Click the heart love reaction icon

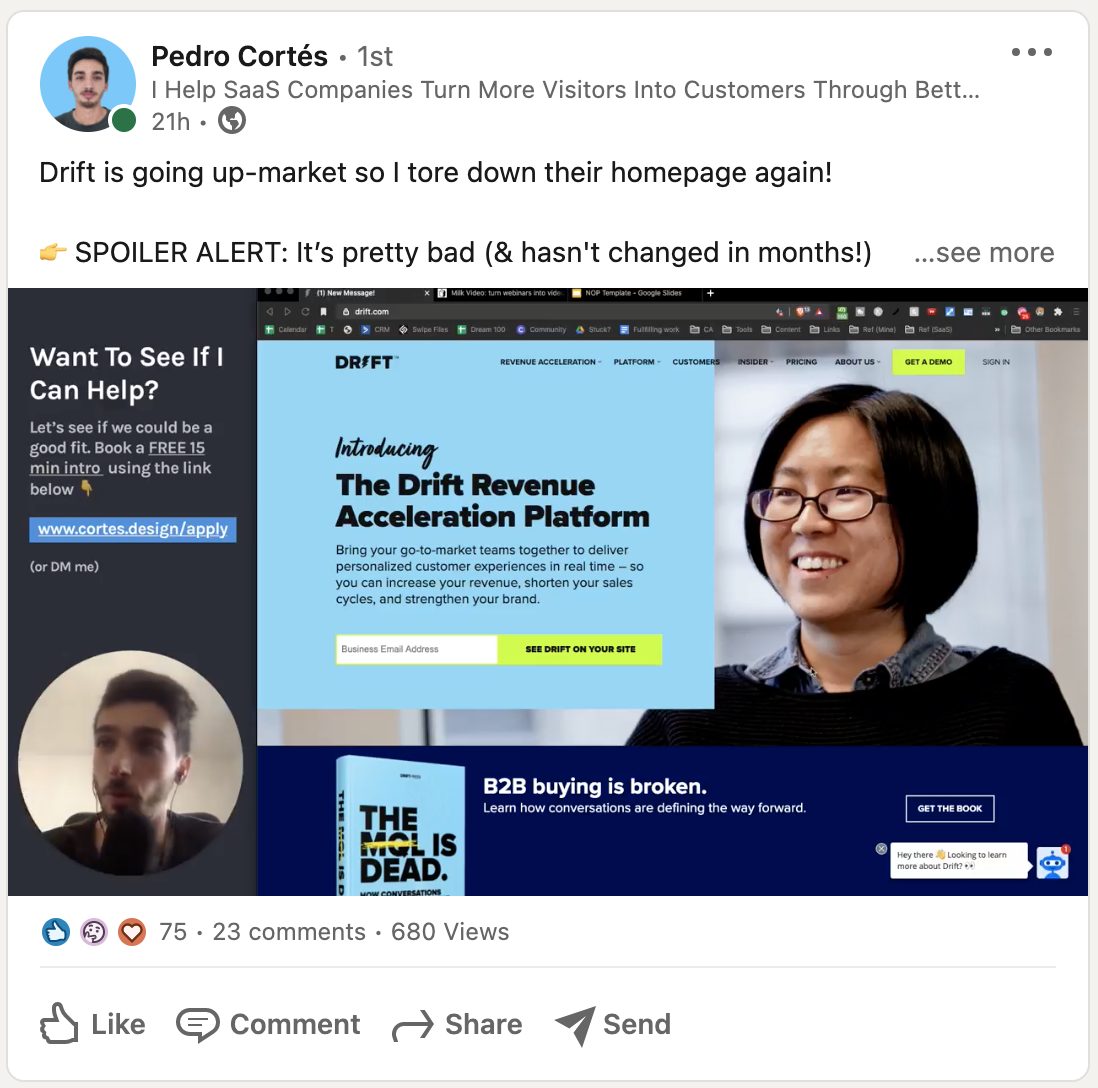(132, 932)
